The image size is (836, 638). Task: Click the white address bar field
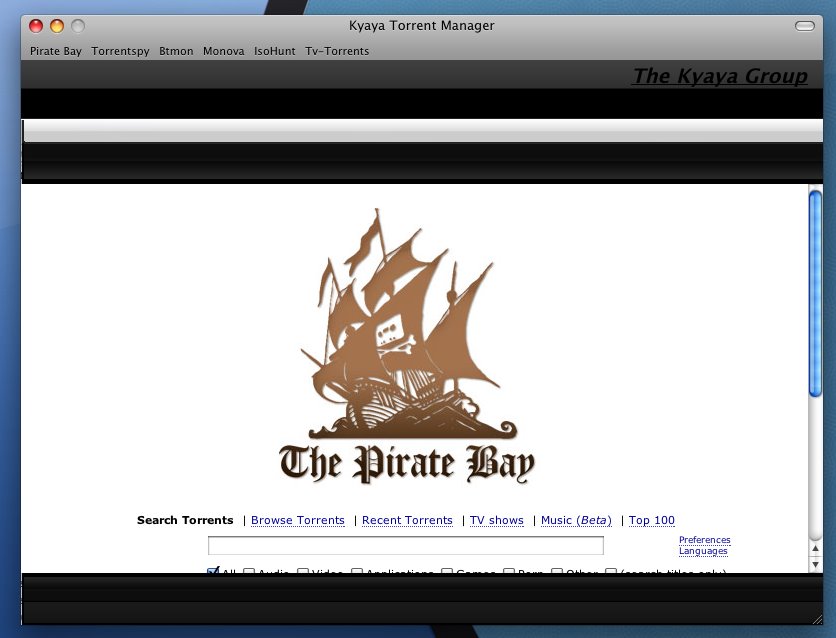click(423, 131)
